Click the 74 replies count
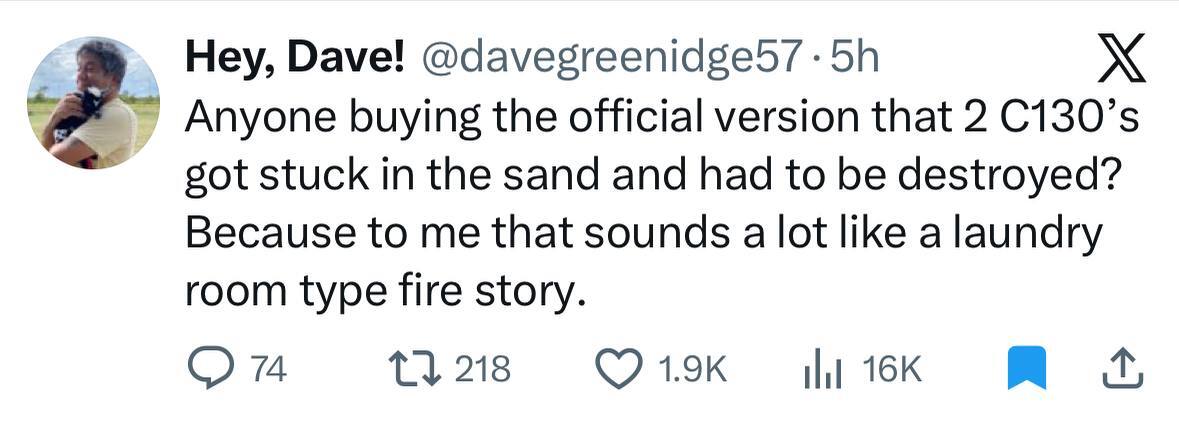 pos(268,371)
